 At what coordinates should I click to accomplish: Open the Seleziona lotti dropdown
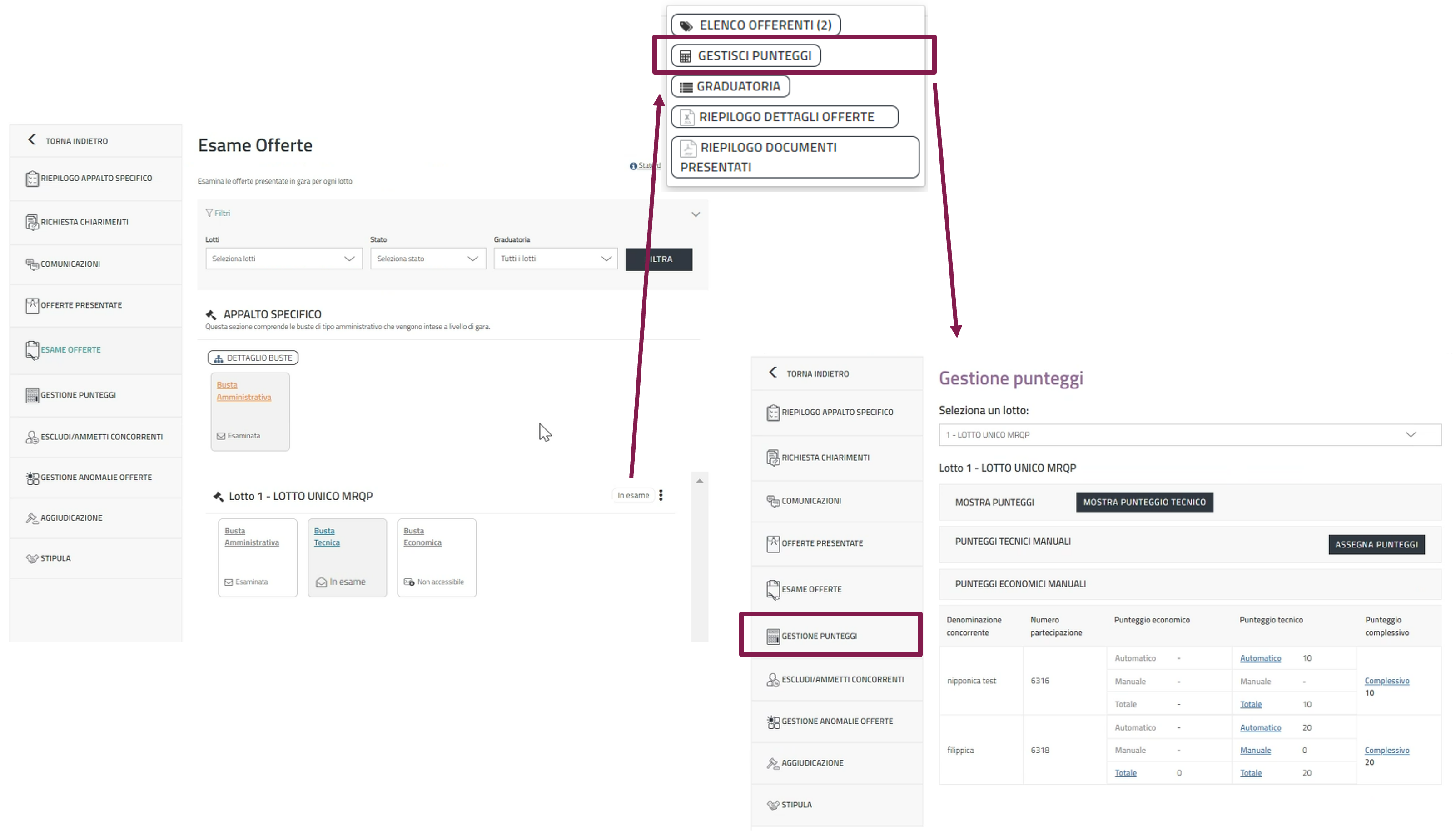pos(283,259)
